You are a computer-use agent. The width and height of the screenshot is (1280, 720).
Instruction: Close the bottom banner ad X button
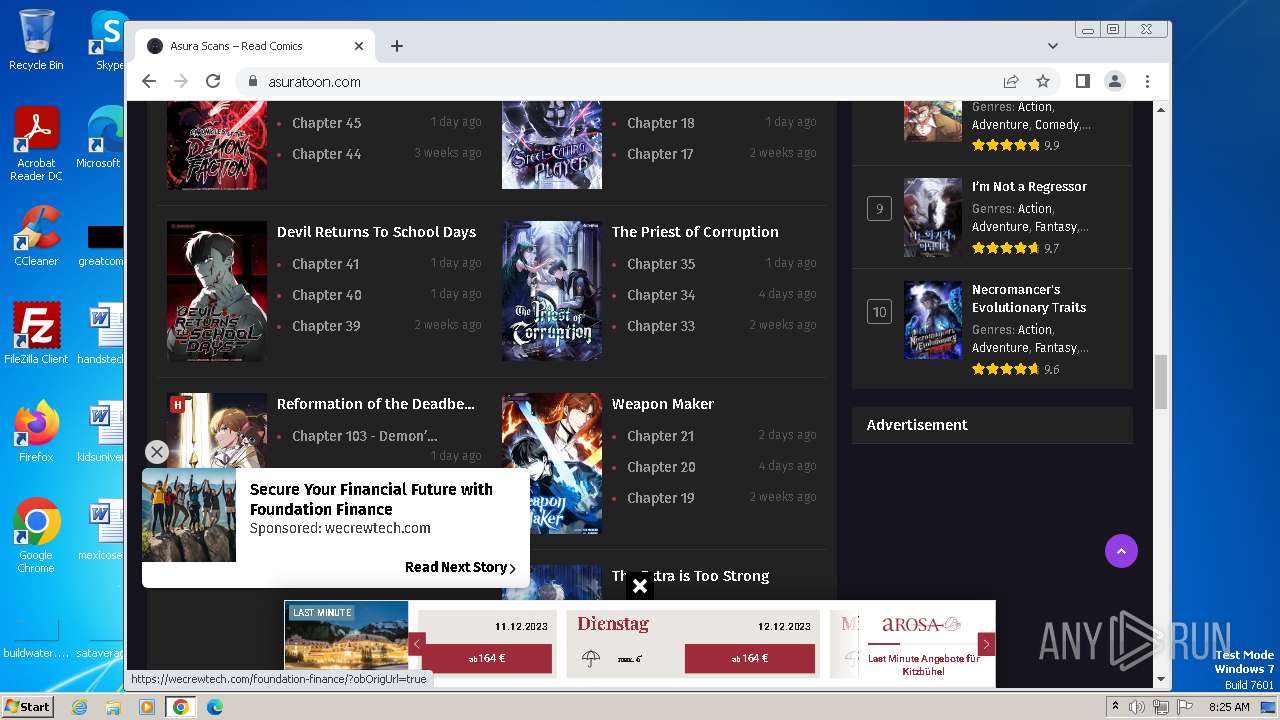coord(640,586)
